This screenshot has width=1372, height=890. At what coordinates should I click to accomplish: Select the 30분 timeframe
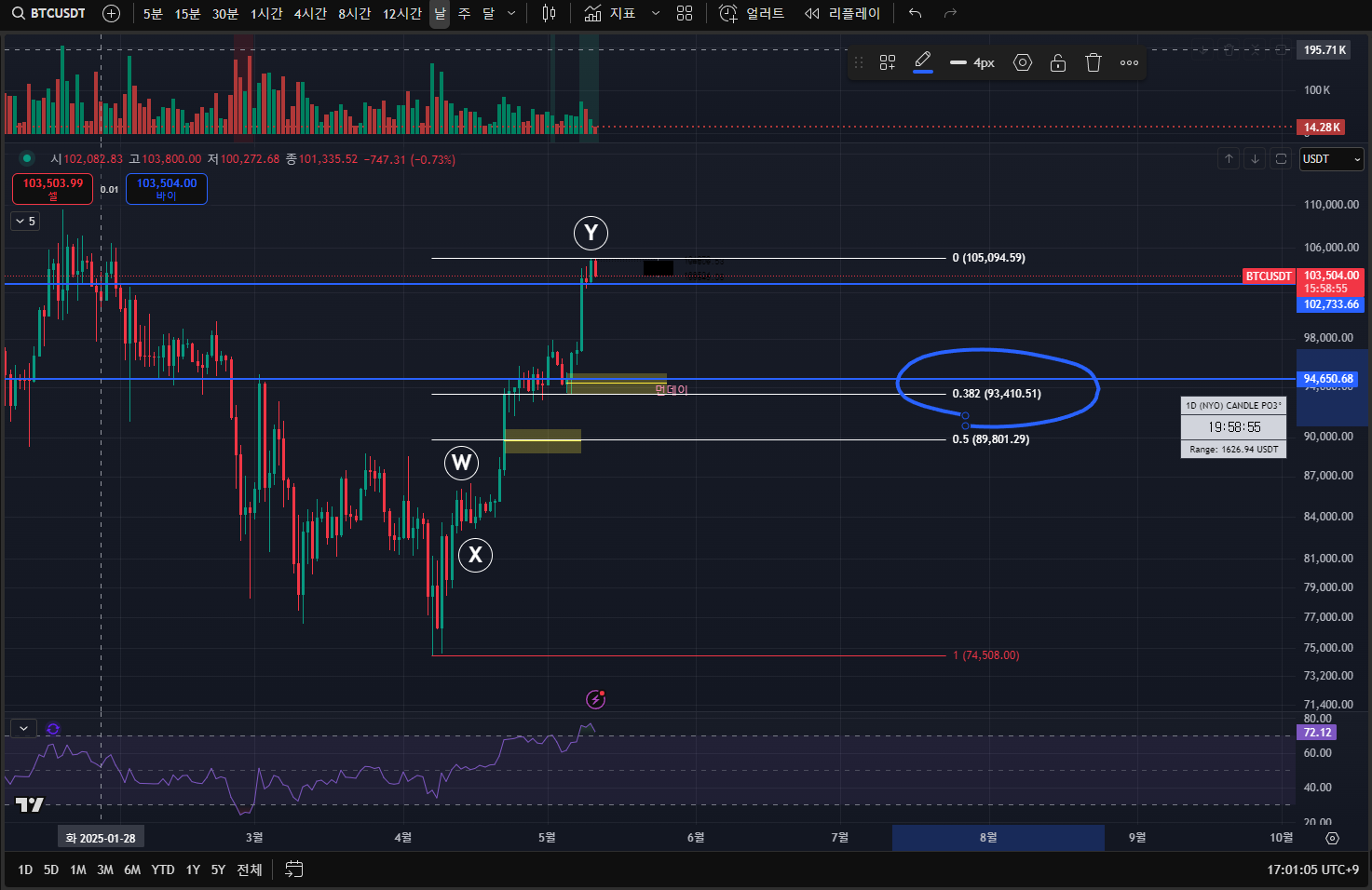coord(224,13)
